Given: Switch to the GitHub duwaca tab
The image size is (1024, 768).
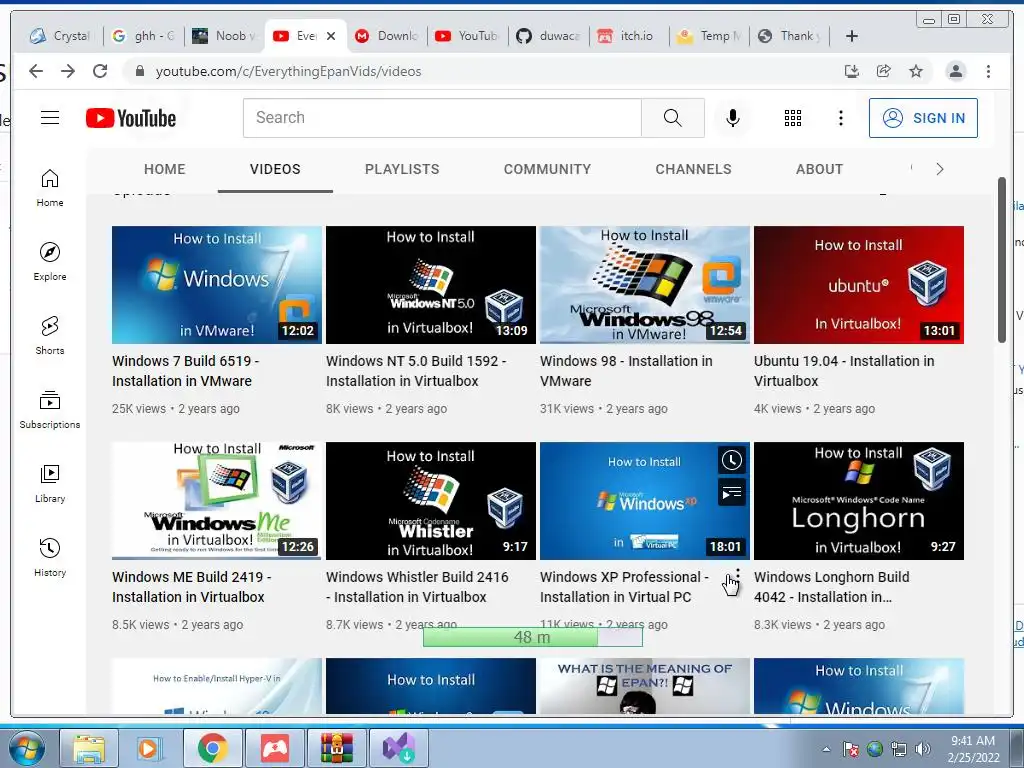Looking at the screenshot, I should (548, 36).
